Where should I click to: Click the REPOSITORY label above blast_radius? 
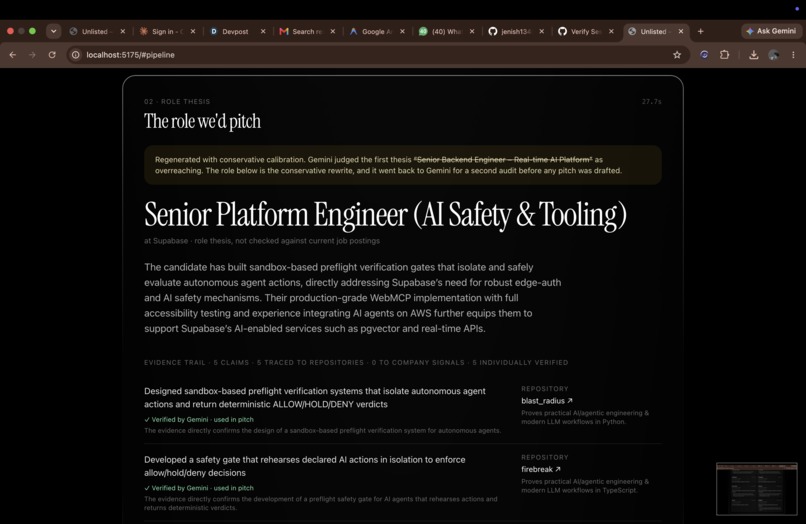click(x=545, y=389)
